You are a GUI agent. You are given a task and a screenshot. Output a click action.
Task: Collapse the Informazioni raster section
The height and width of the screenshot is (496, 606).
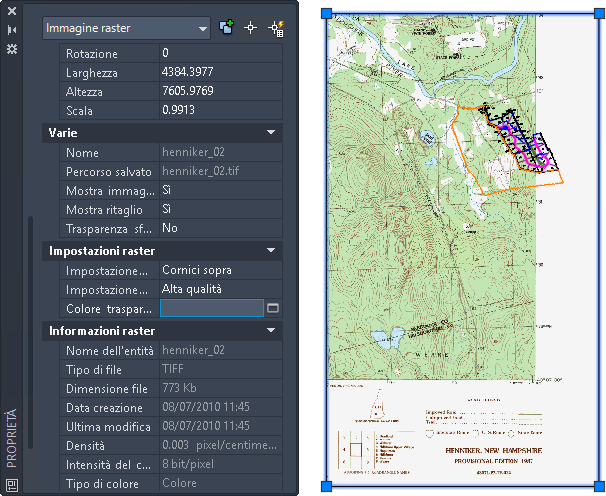coord(271,331)
